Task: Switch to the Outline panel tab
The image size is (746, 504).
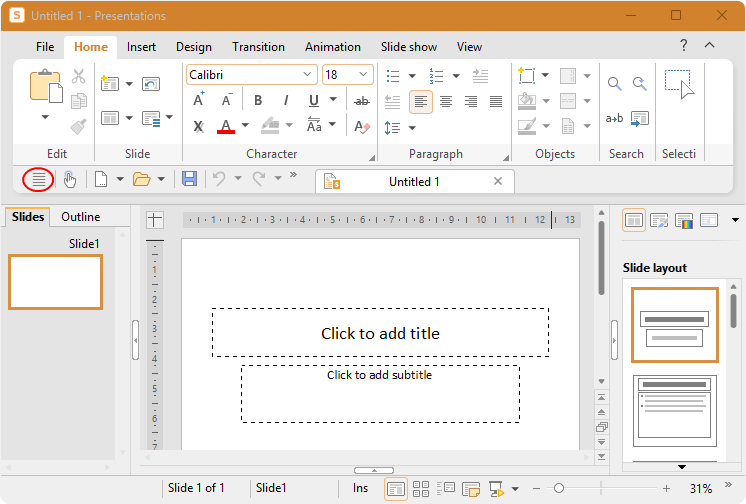Action: (80, 217)
